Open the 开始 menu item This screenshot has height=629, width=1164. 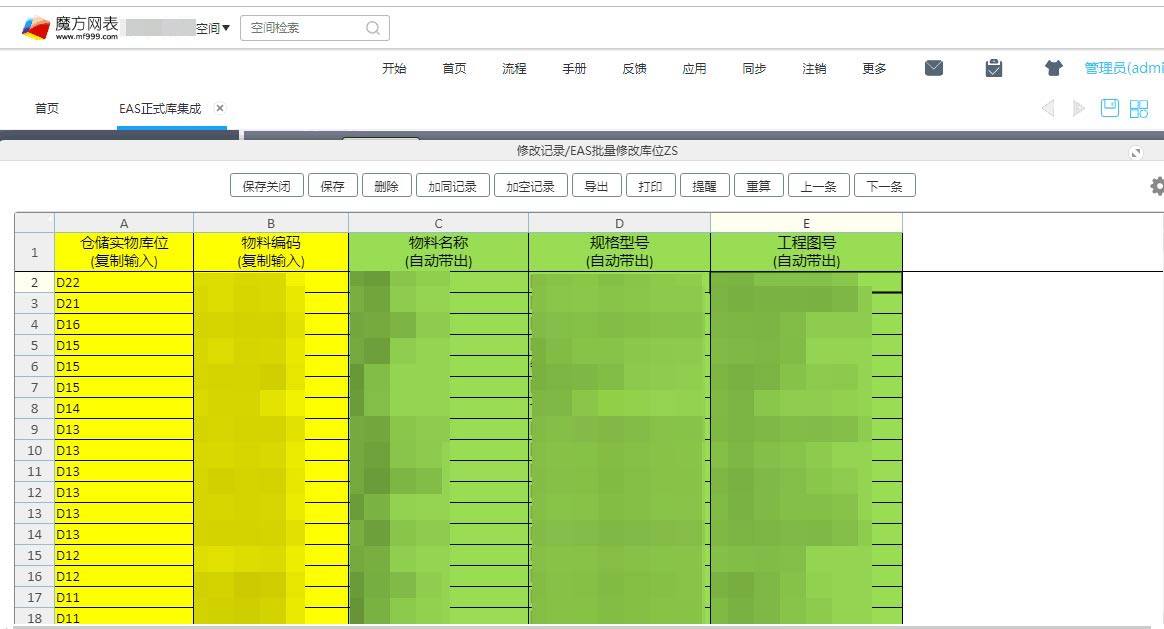tap(394, 68)
